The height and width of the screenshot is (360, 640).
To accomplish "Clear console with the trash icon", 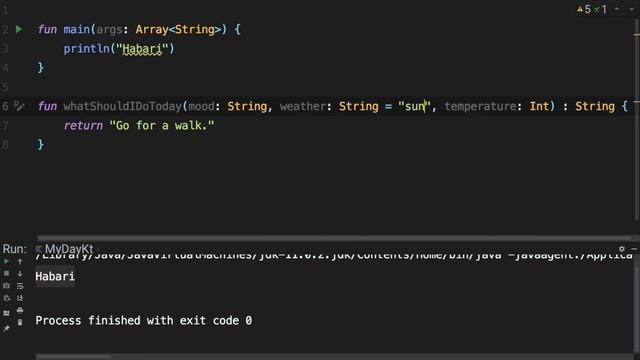I will pos(20,323).
